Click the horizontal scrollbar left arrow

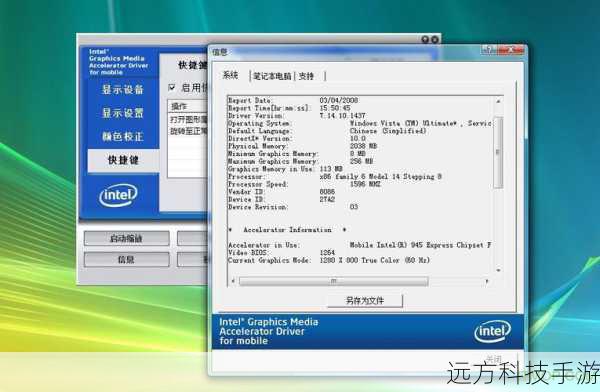coord(233,281)
